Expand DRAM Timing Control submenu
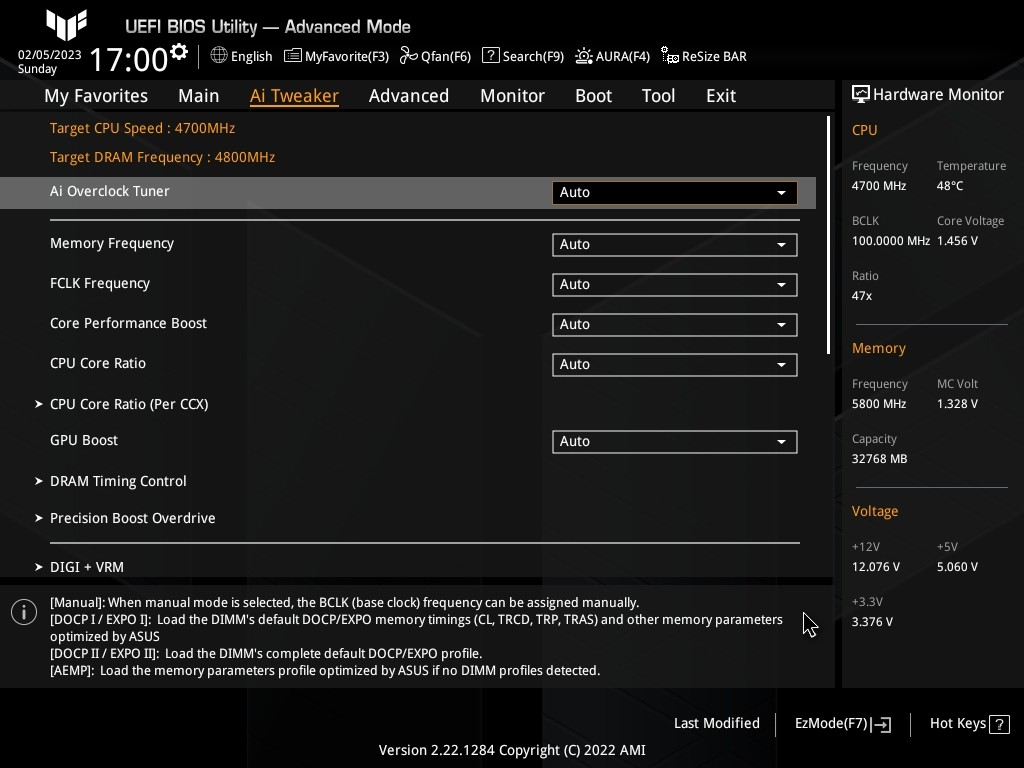Image resolution: width=1024 pixels, height=768 pixels. pos(118,481)
